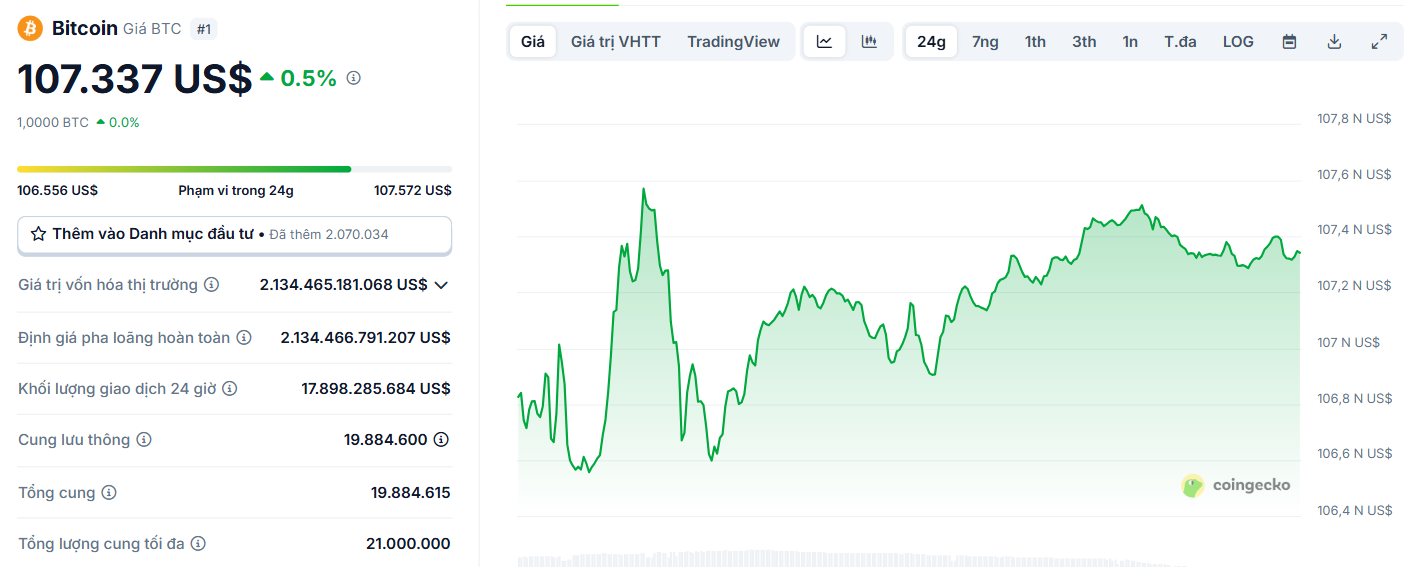Show info for Khối lượng giao dịch 24 giờ
Viewport: 1419px width, 567px height.
pos(229,389)
